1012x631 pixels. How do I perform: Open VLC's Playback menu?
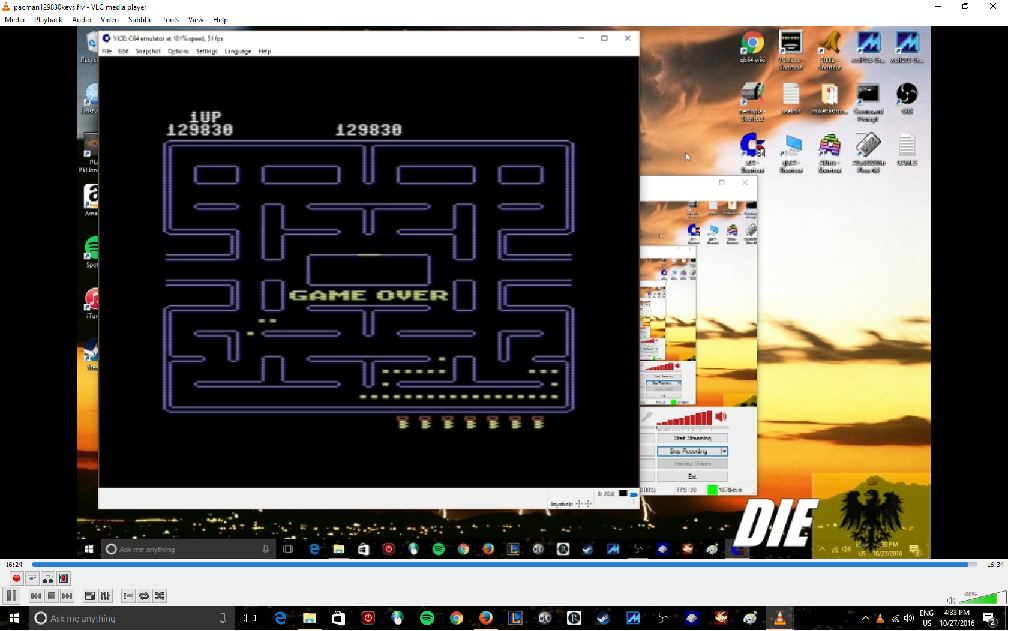[48, 20]
